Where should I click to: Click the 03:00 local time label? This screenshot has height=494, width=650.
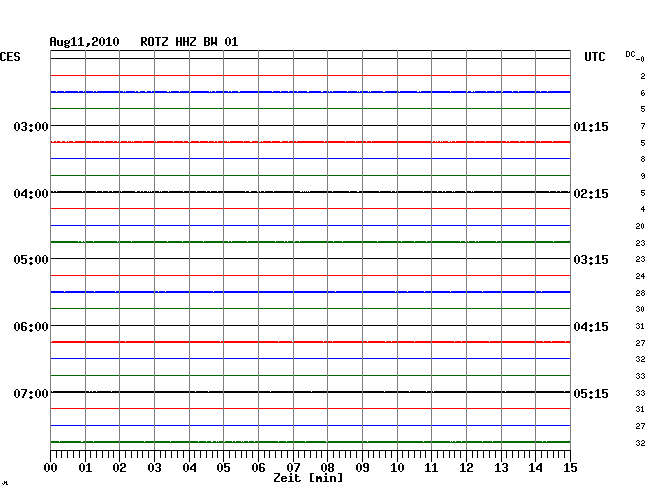tap(31, 126)
